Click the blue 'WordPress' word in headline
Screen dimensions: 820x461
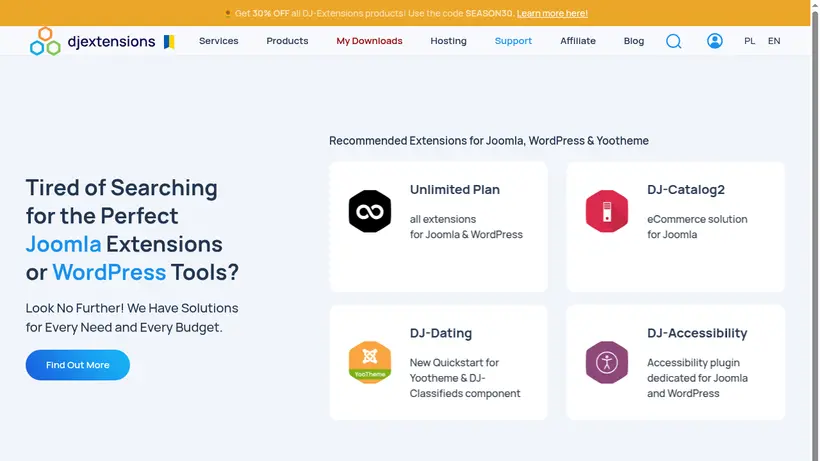coord(109,272)
